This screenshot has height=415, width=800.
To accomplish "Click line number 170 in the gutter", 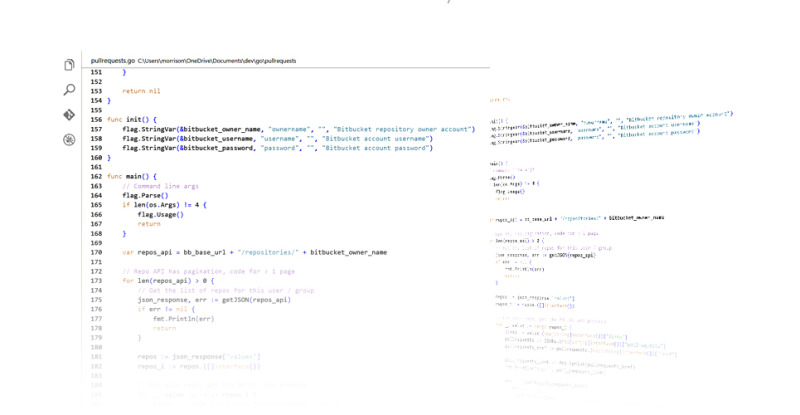I will [96, 252].
